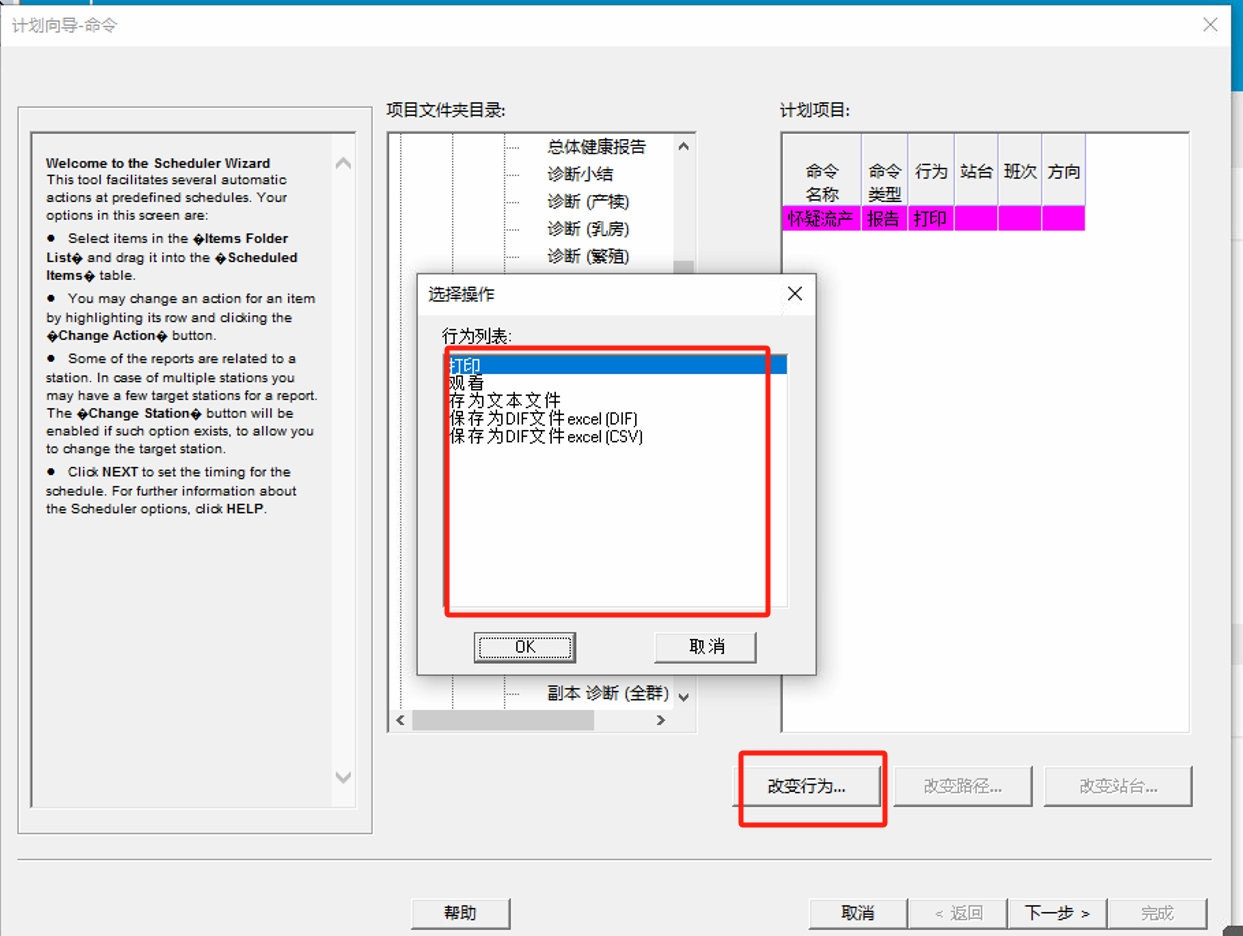Open 帮助 for the scheduler wizard
Screen dimensions: 1243x936
pyautogui.click(x=460, y=913)
